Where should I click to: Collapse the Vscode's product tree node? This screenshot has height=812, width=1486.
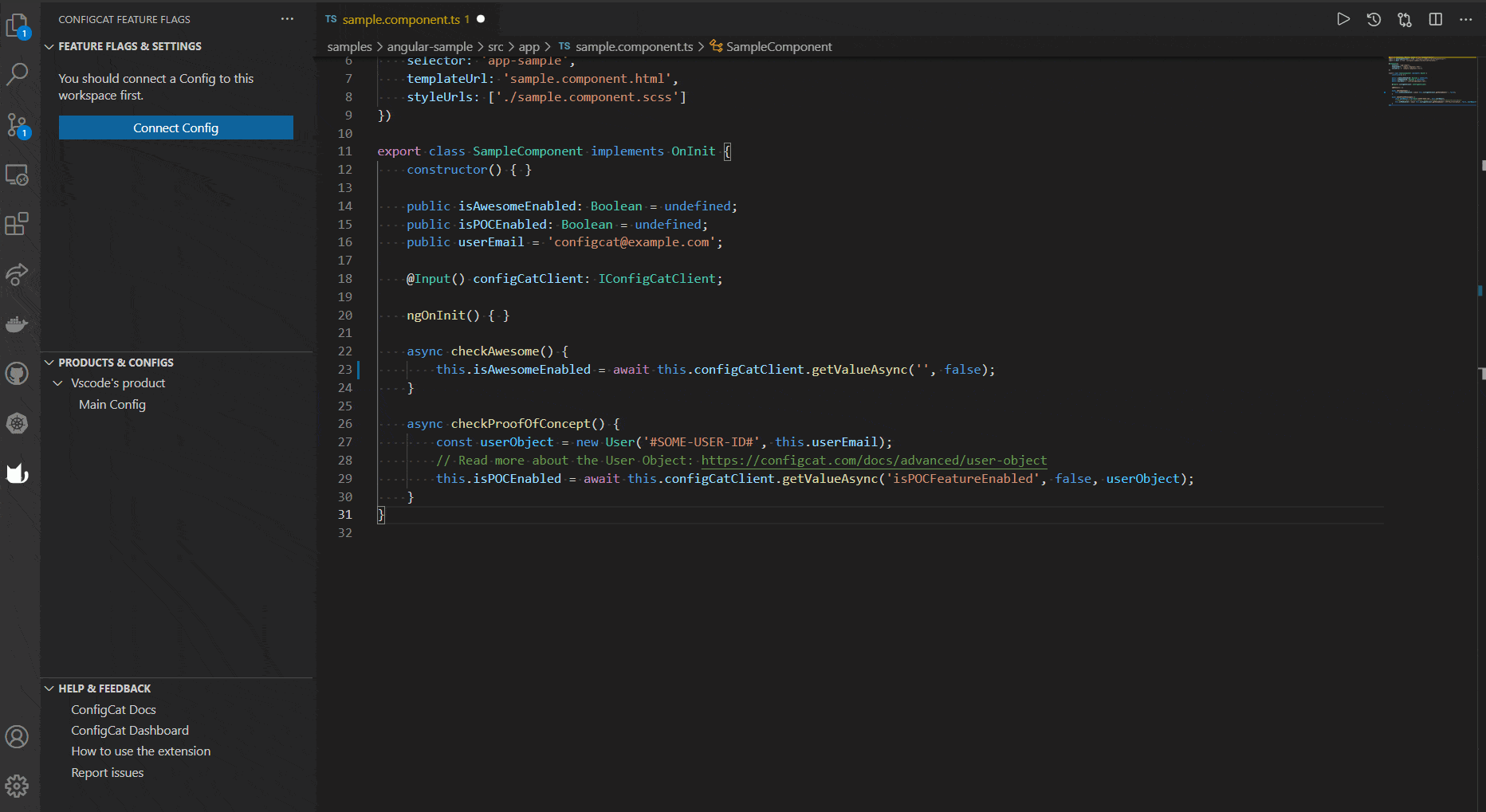[57, 382]
